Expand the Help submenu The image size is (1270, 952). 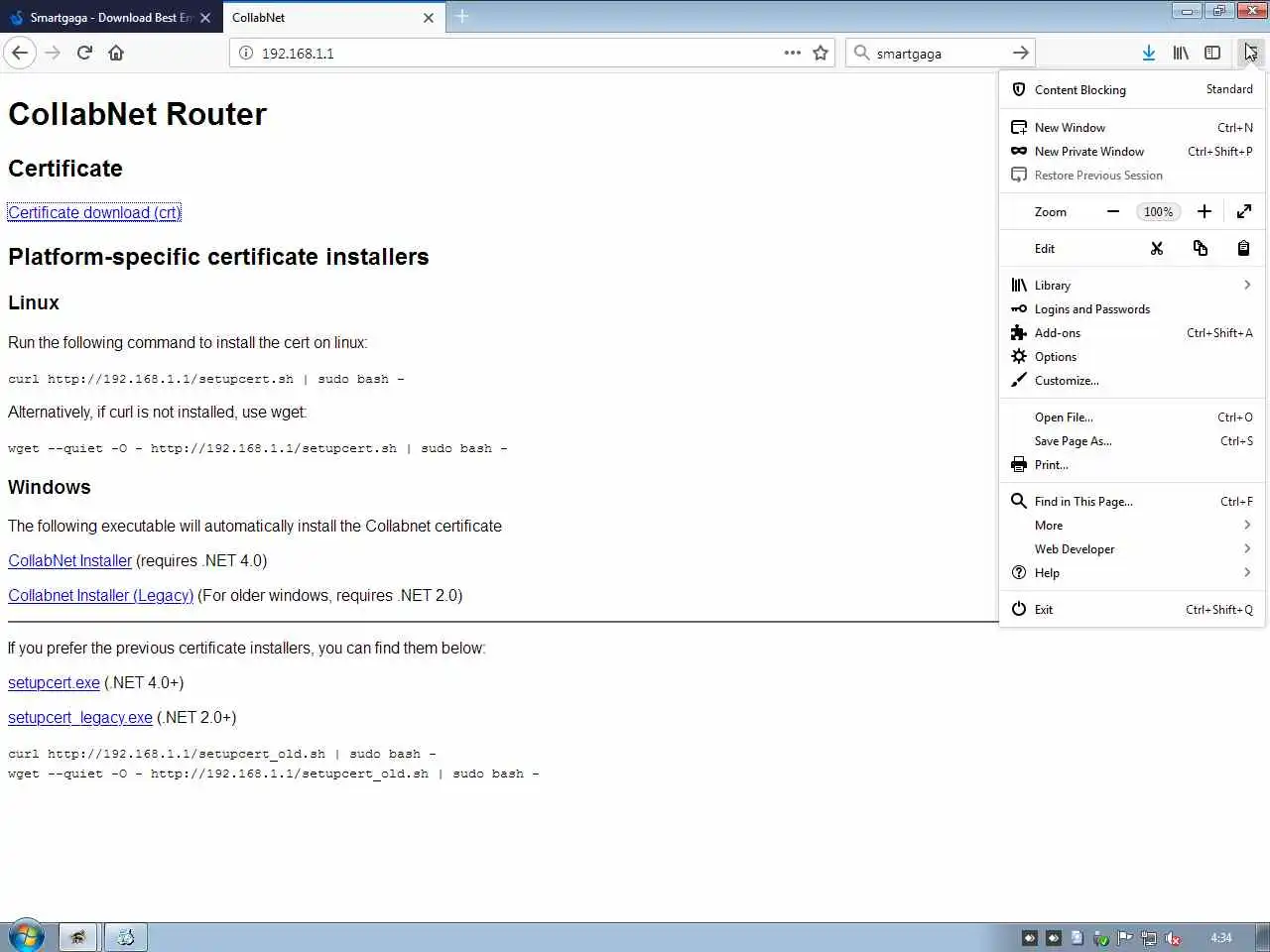(1132, 573)
